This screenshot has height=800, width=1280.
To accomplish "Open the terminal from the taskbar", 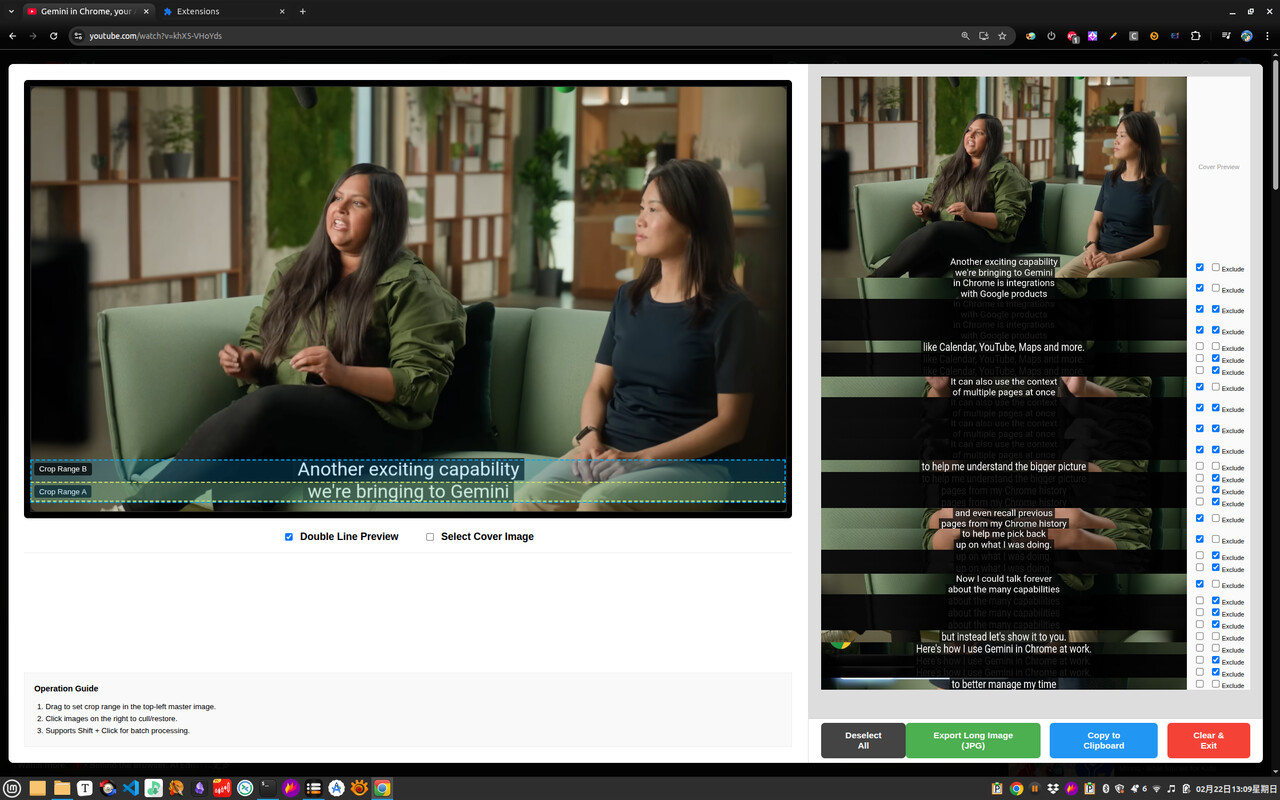I will click(267, 788).
